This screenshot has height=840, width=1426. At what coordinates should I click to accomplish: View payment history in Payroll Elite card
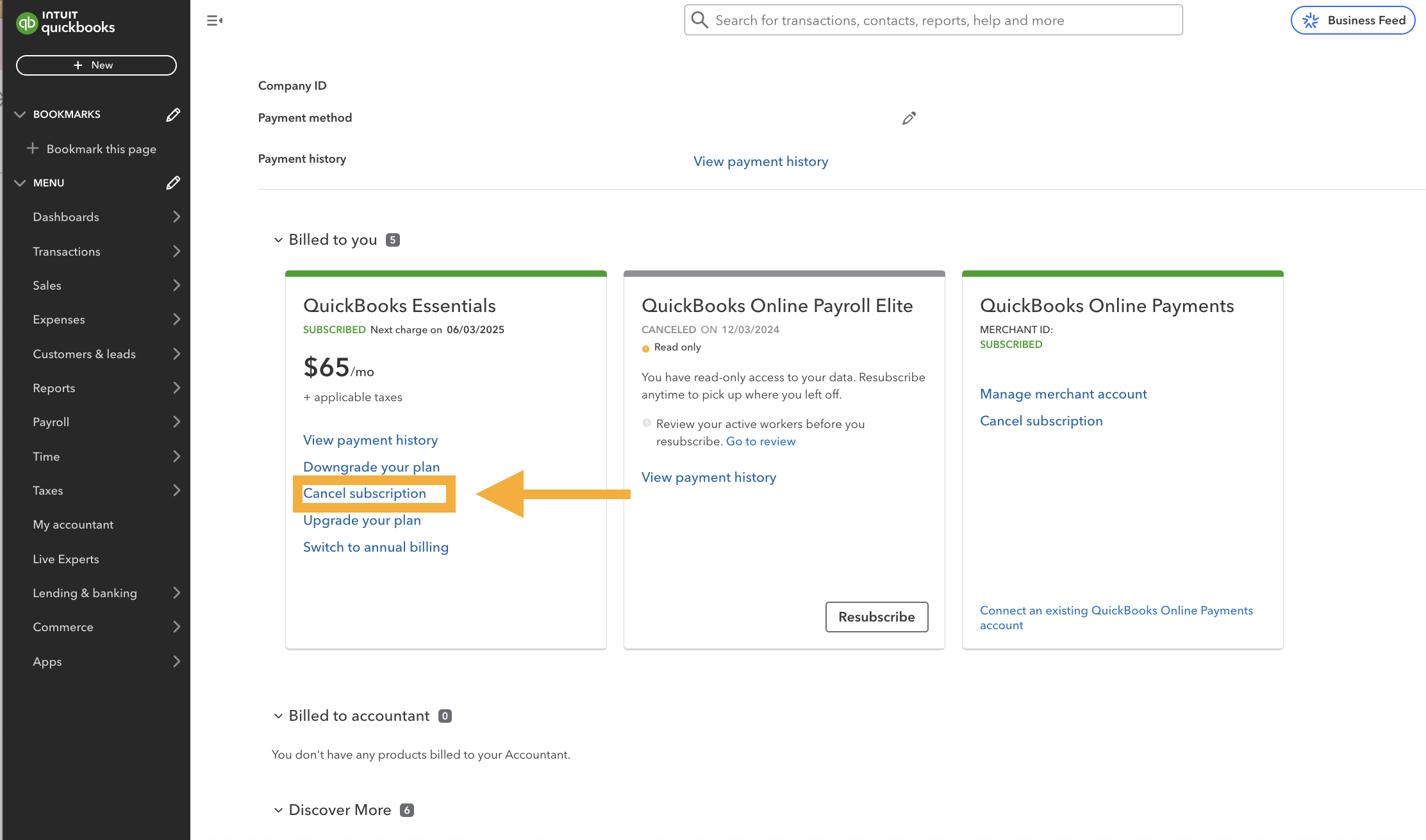click(x=709, y=477)
